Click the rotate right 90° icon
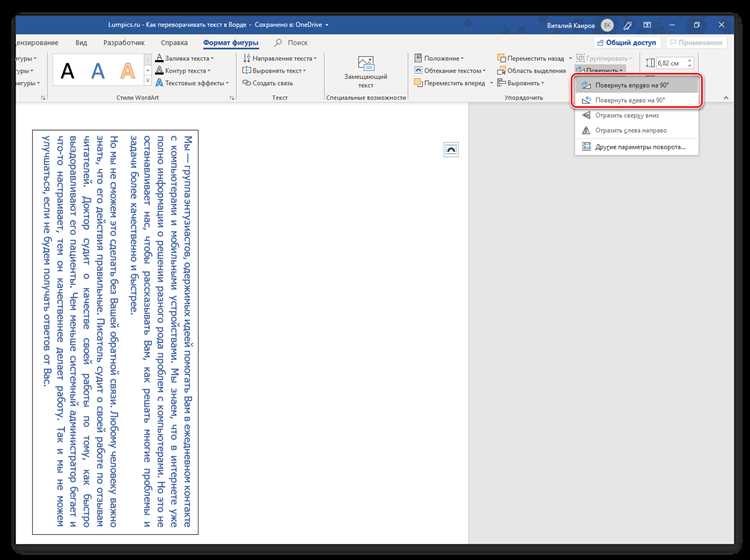This screenshot has width=750, height=560. pyautogui.click(x=586, y=85)
